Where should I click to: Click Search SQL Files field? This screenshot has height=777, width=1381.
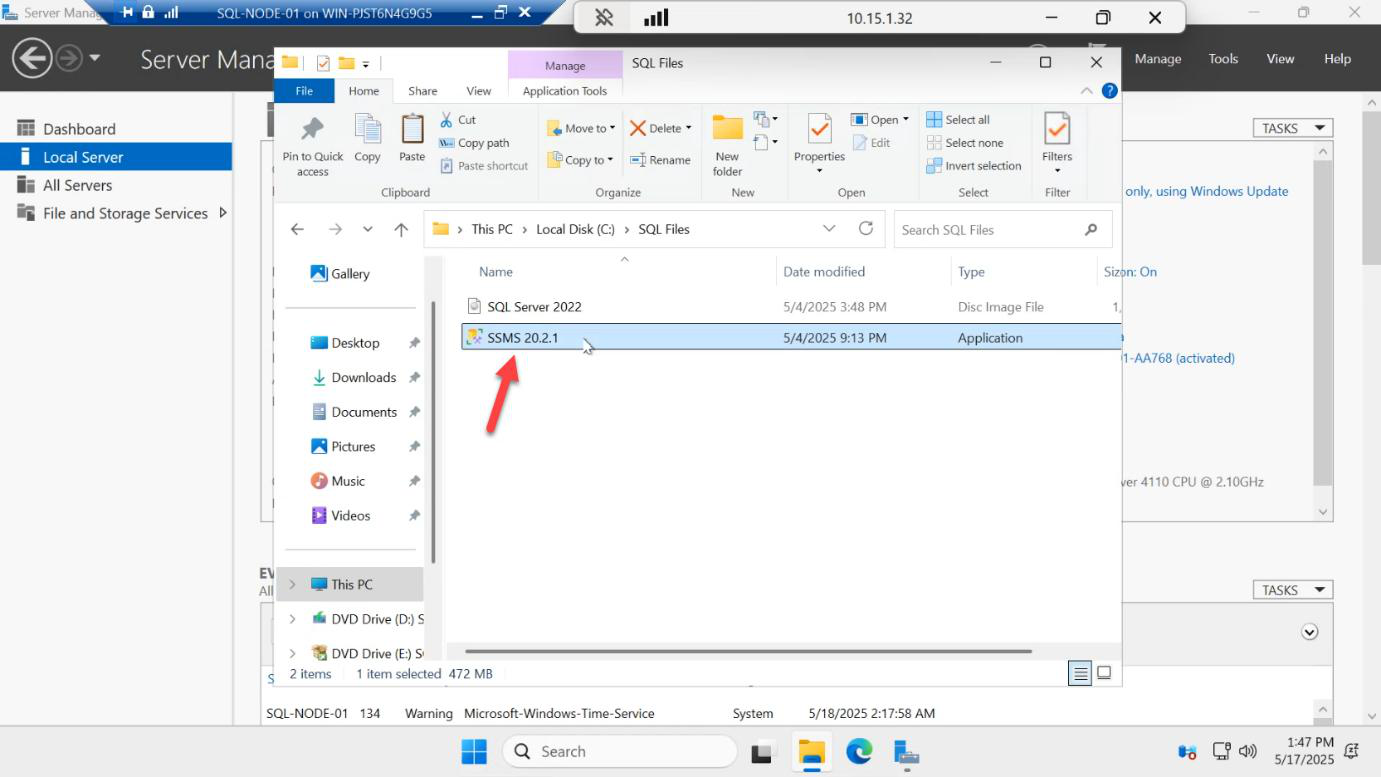[x=1003, y=229]
